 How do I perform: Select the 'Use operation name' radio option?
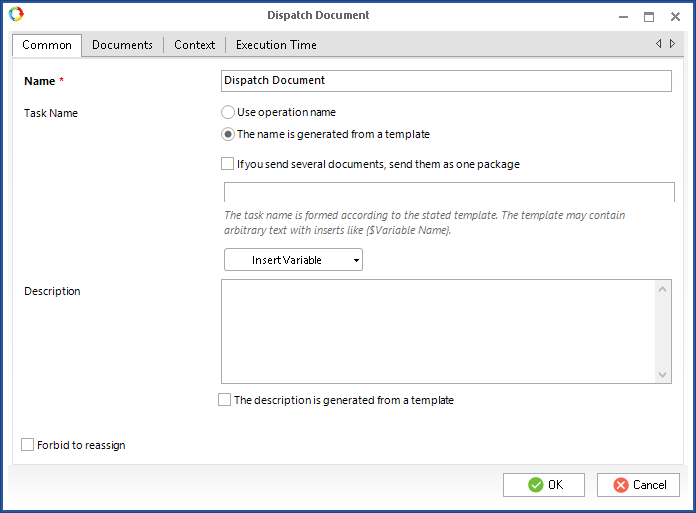coord(228,113)
